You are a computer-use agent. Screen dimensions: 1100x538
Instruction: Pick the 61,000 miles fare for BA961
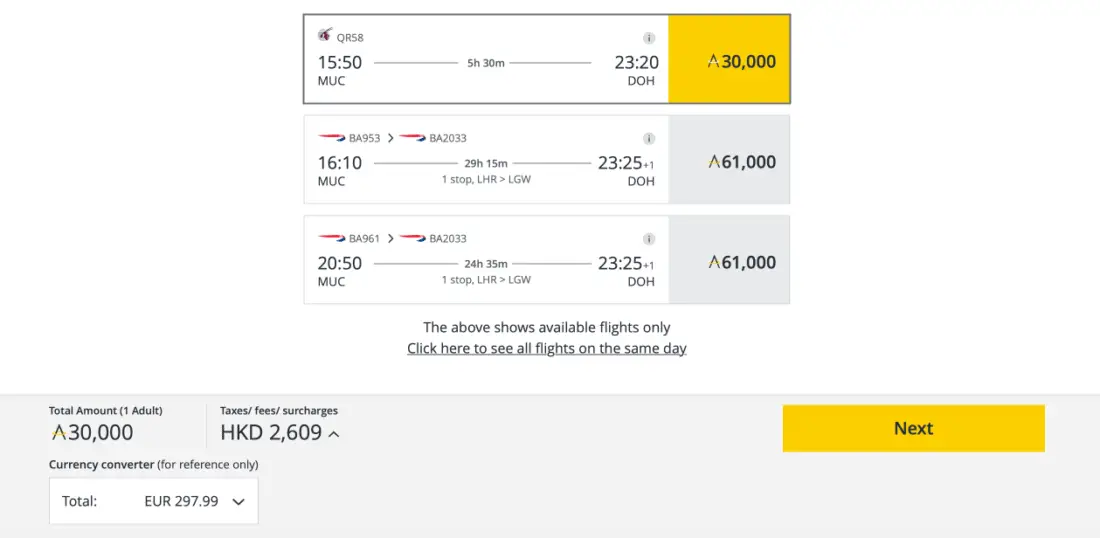(x=729, y=260)
